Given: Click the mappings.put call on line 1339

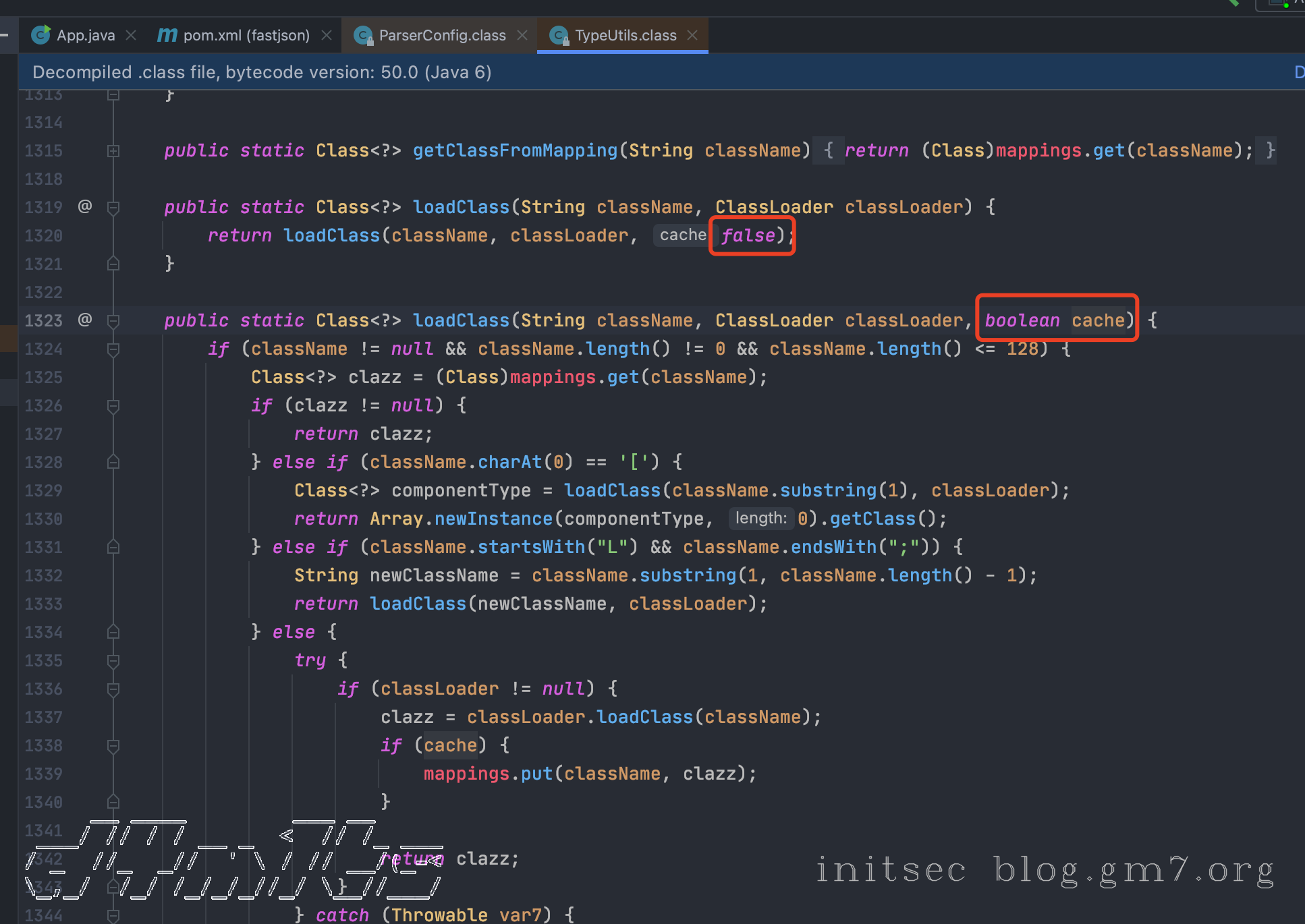Looking at the screenshot, I should [x=536, y=774].
